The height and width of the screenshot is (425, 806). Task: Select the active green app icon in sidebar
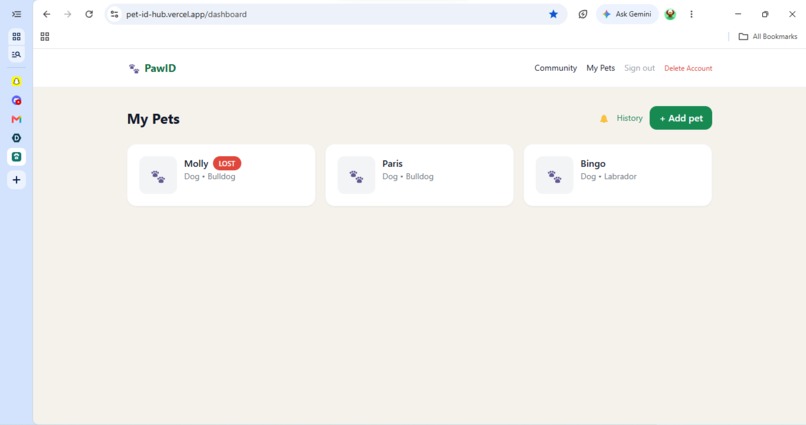coord(16,157)
